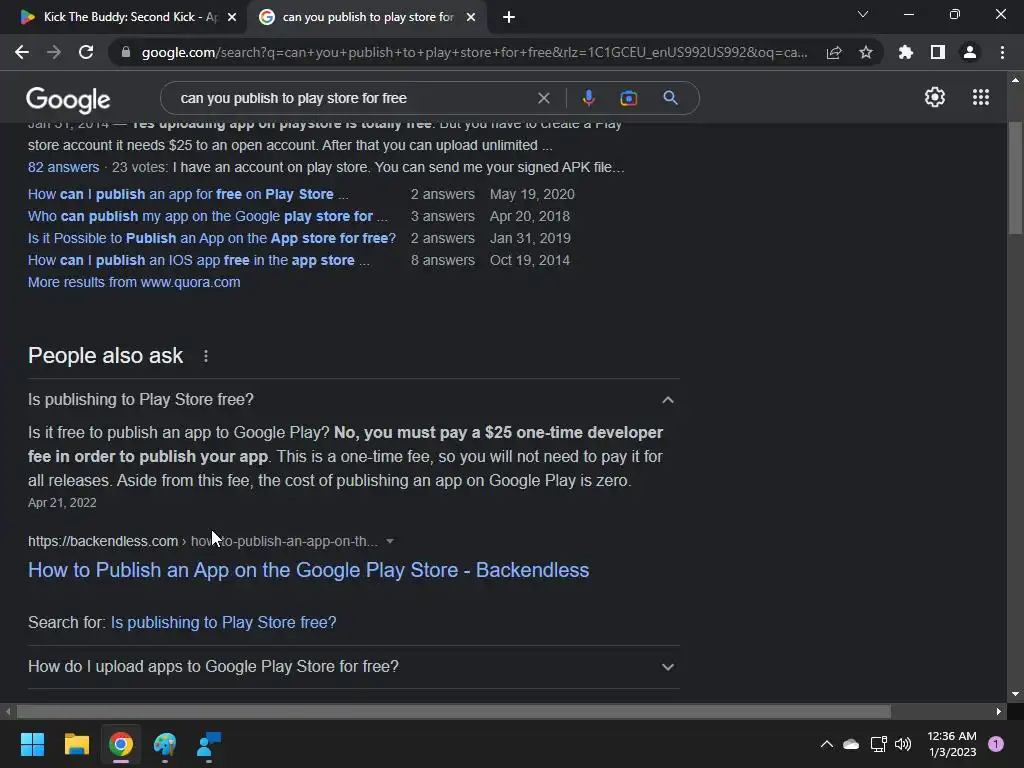
Task: Click the scroll right arrow
Action: (x=999, y=711)
